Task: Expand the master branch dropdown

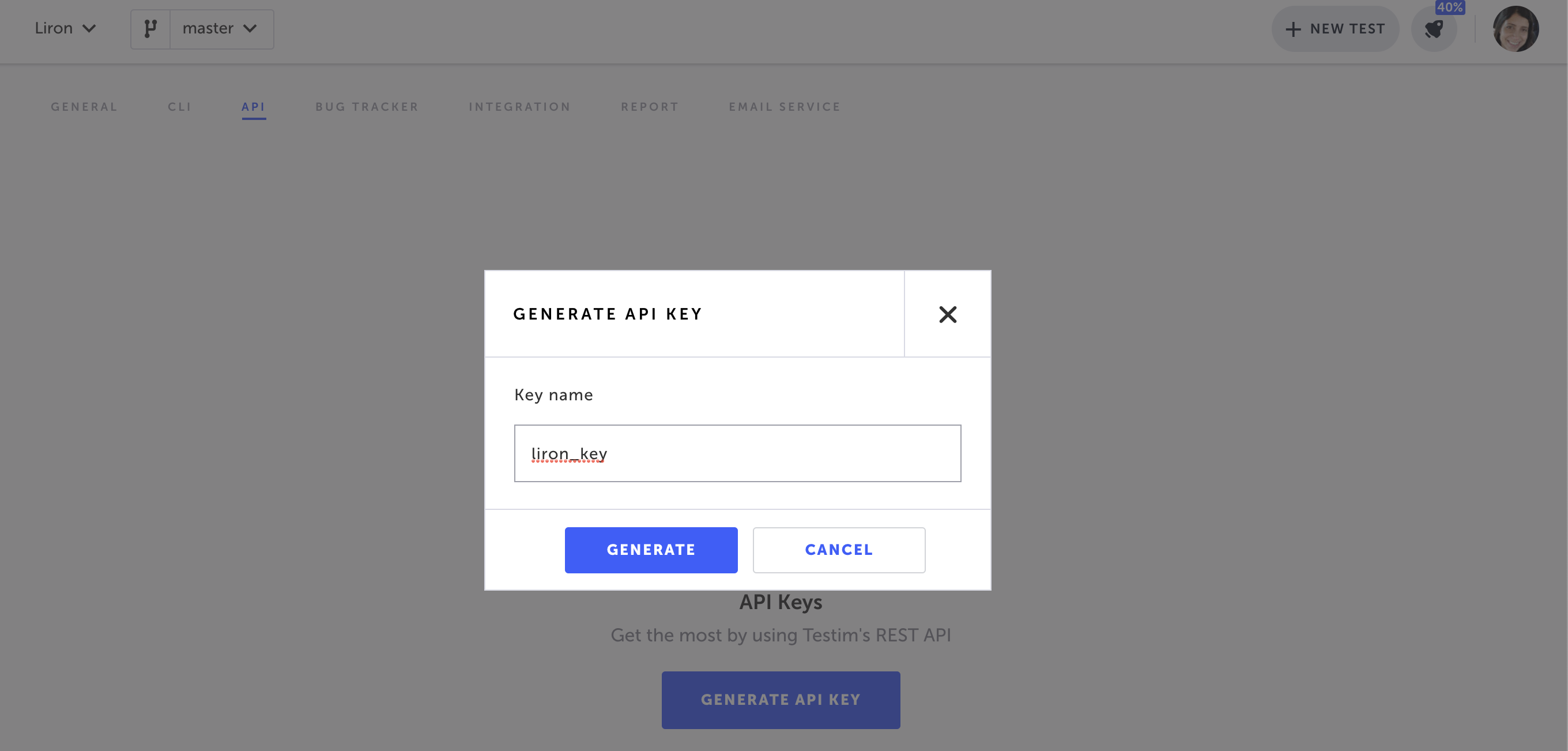Action: point(221,29)
